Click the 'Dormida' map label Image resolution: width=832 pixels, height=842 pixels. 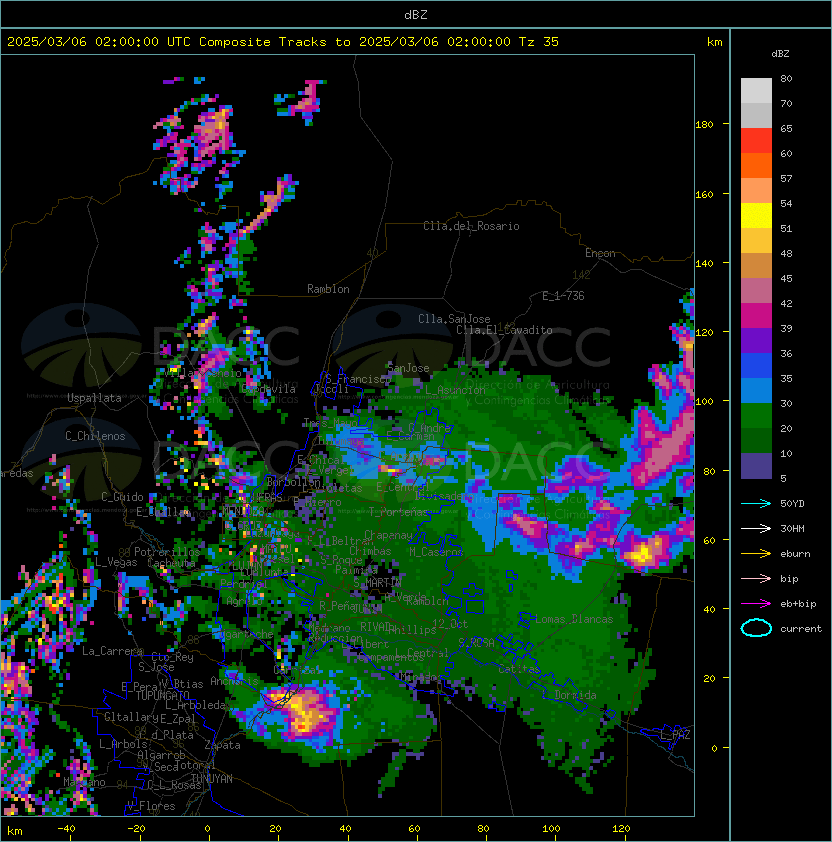(x=575, y=695)
